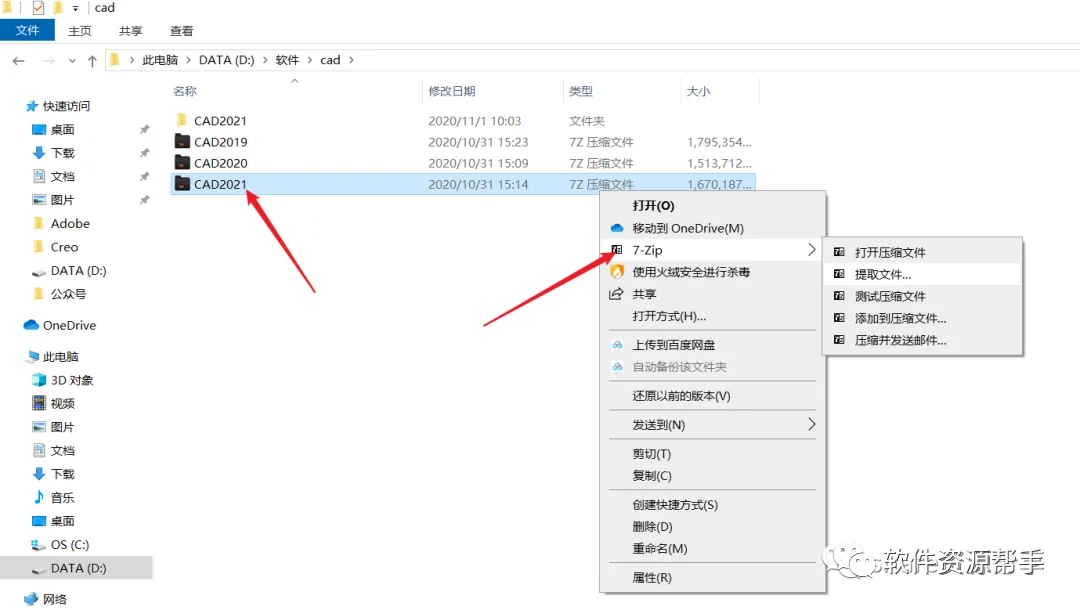Image resolution: width=1080 pixels, height=610 pixels.
Task: Click the CAD2021 7Z archive icon
Action: (x=182, y=184)
